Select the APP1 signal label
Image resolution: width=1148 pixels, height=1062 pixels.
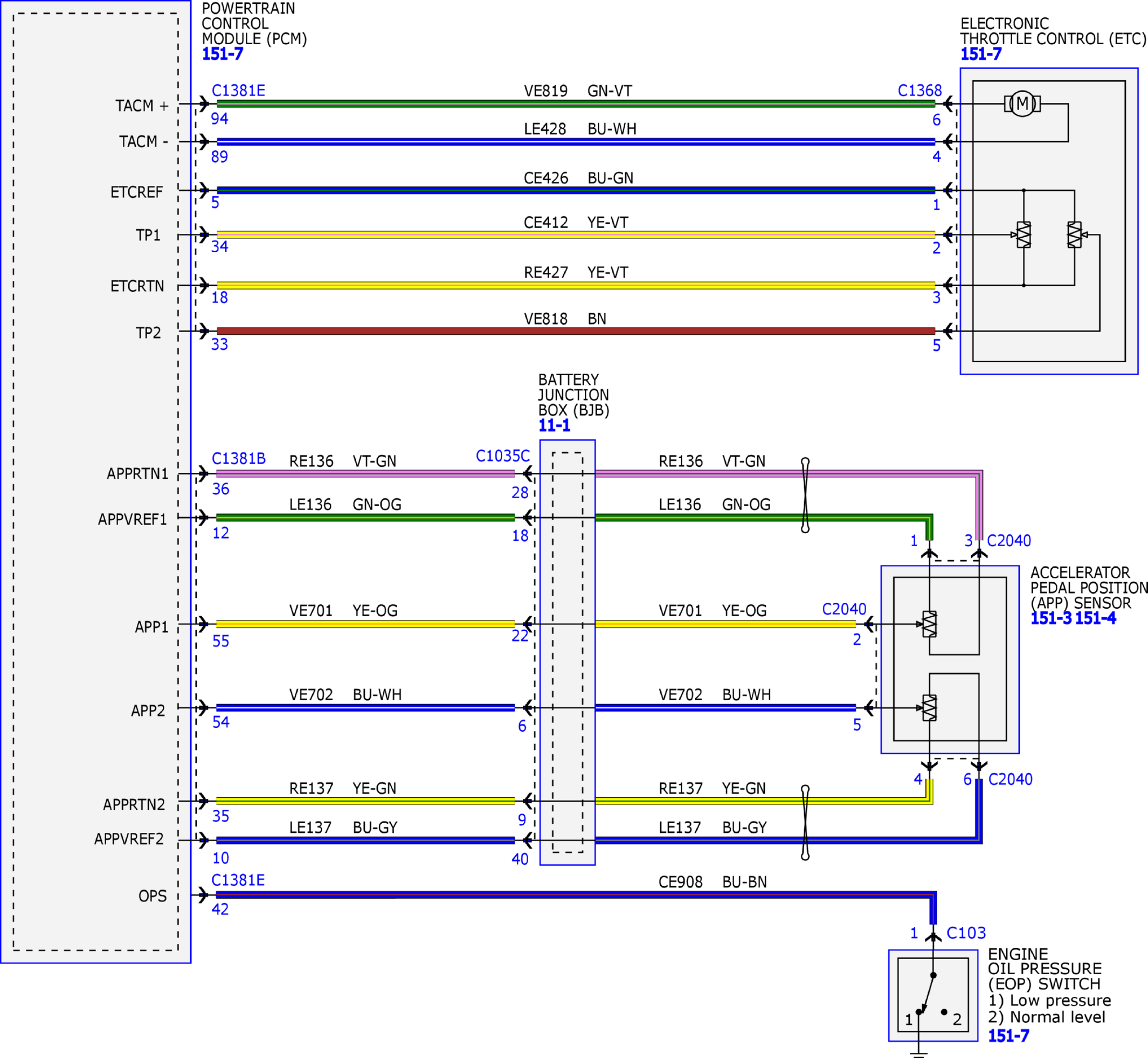(x=151, y=627)
